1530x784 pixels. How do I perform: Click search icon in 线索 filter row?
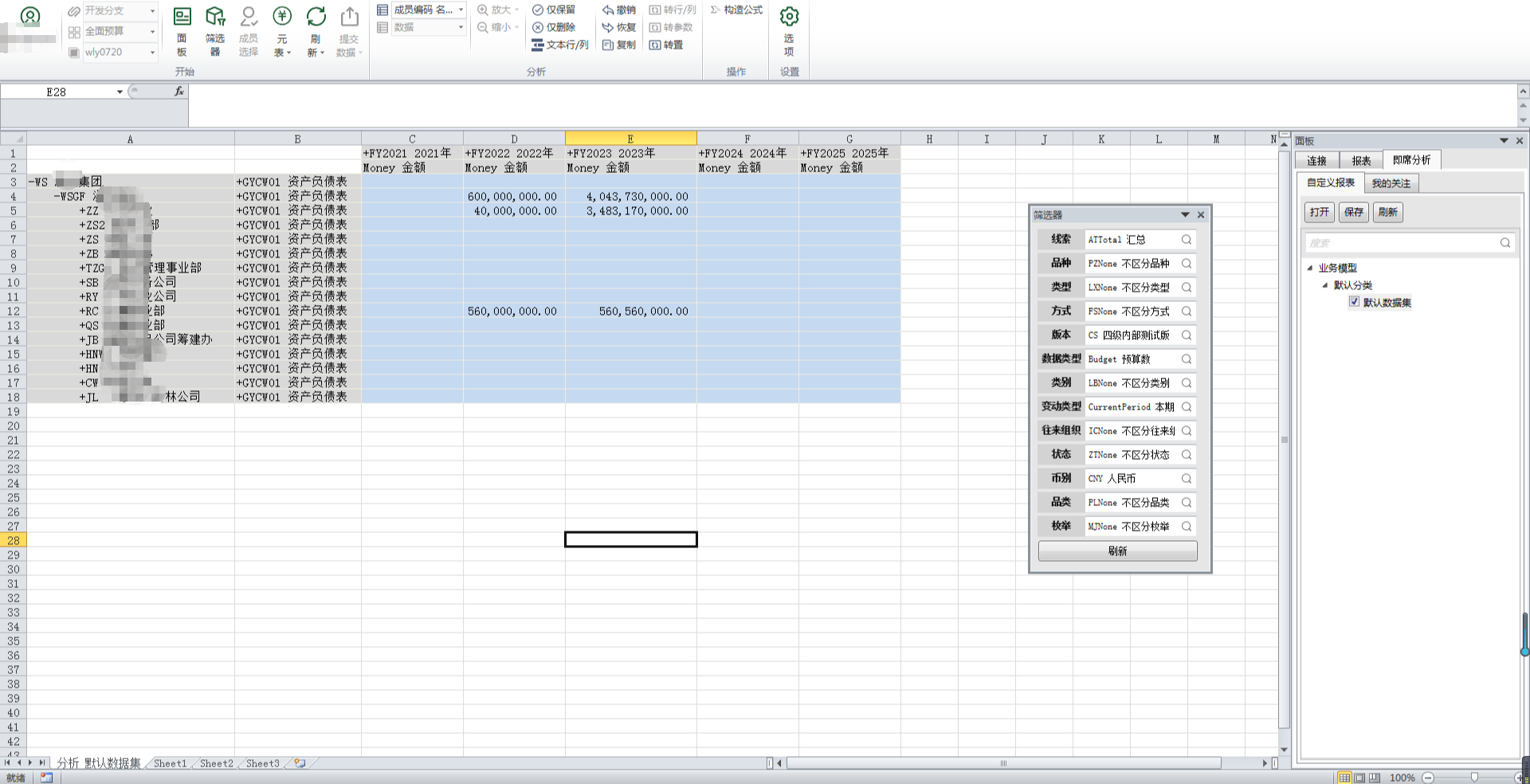tap(1187, 239)
